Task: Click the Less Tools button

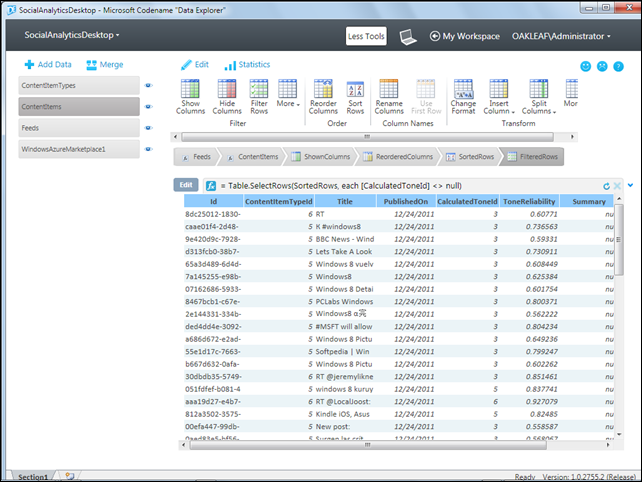Action: click(366, 36)
